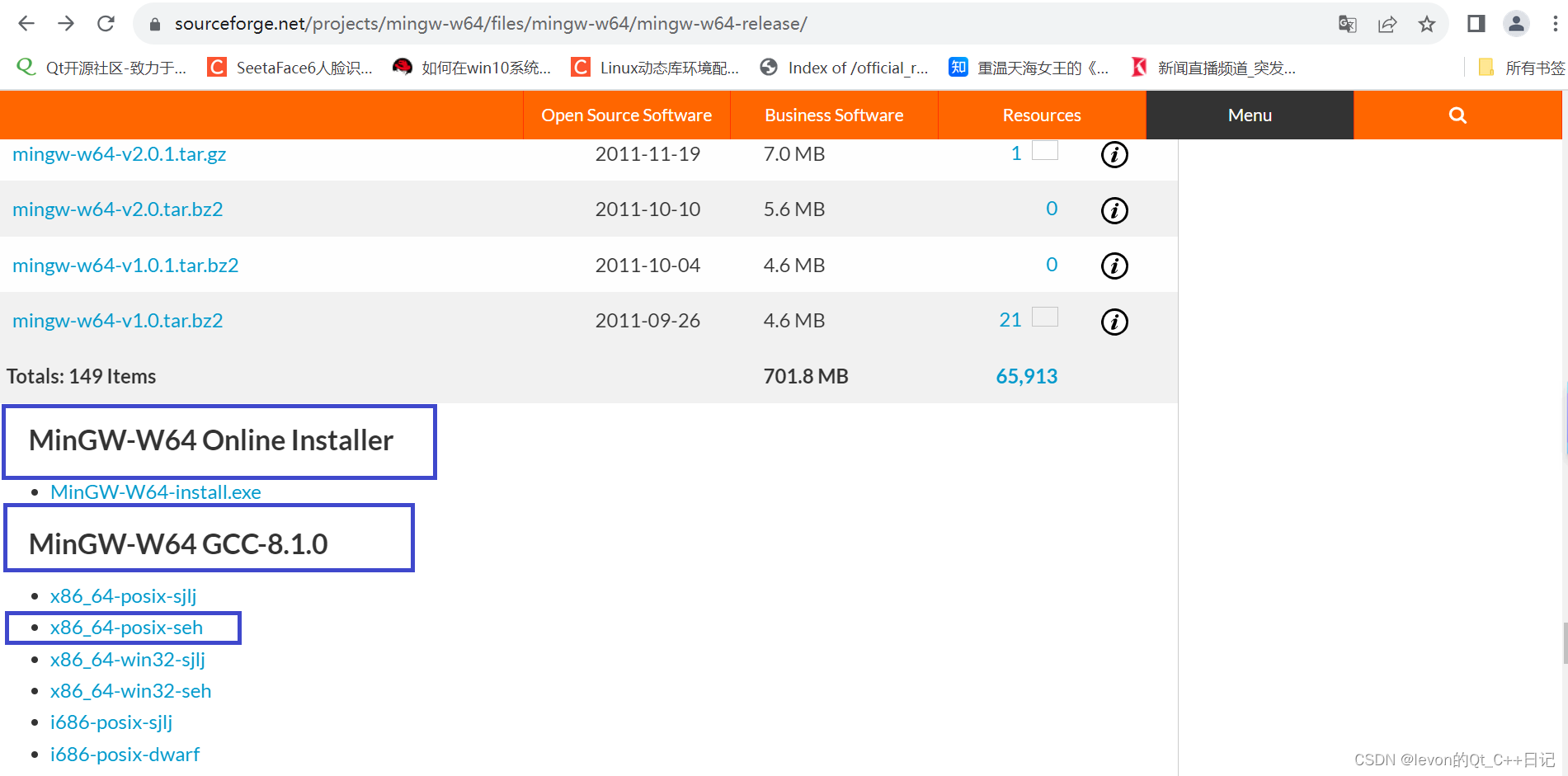Open browser side panel

[1476, 24]
